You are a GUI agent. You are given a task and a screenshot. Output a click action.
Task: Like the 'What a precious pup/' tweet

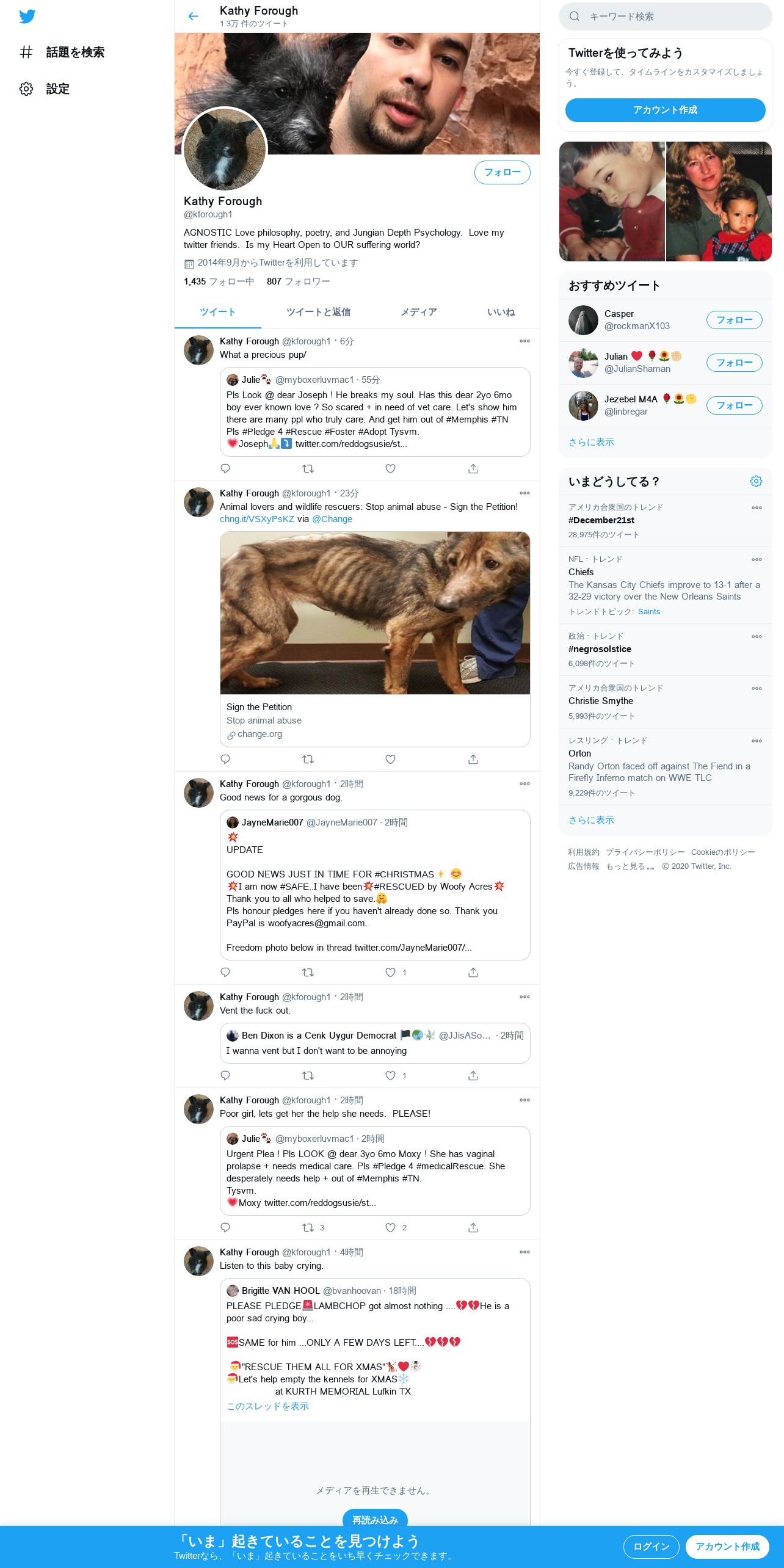pyautogui.click(x=390, y=469)
